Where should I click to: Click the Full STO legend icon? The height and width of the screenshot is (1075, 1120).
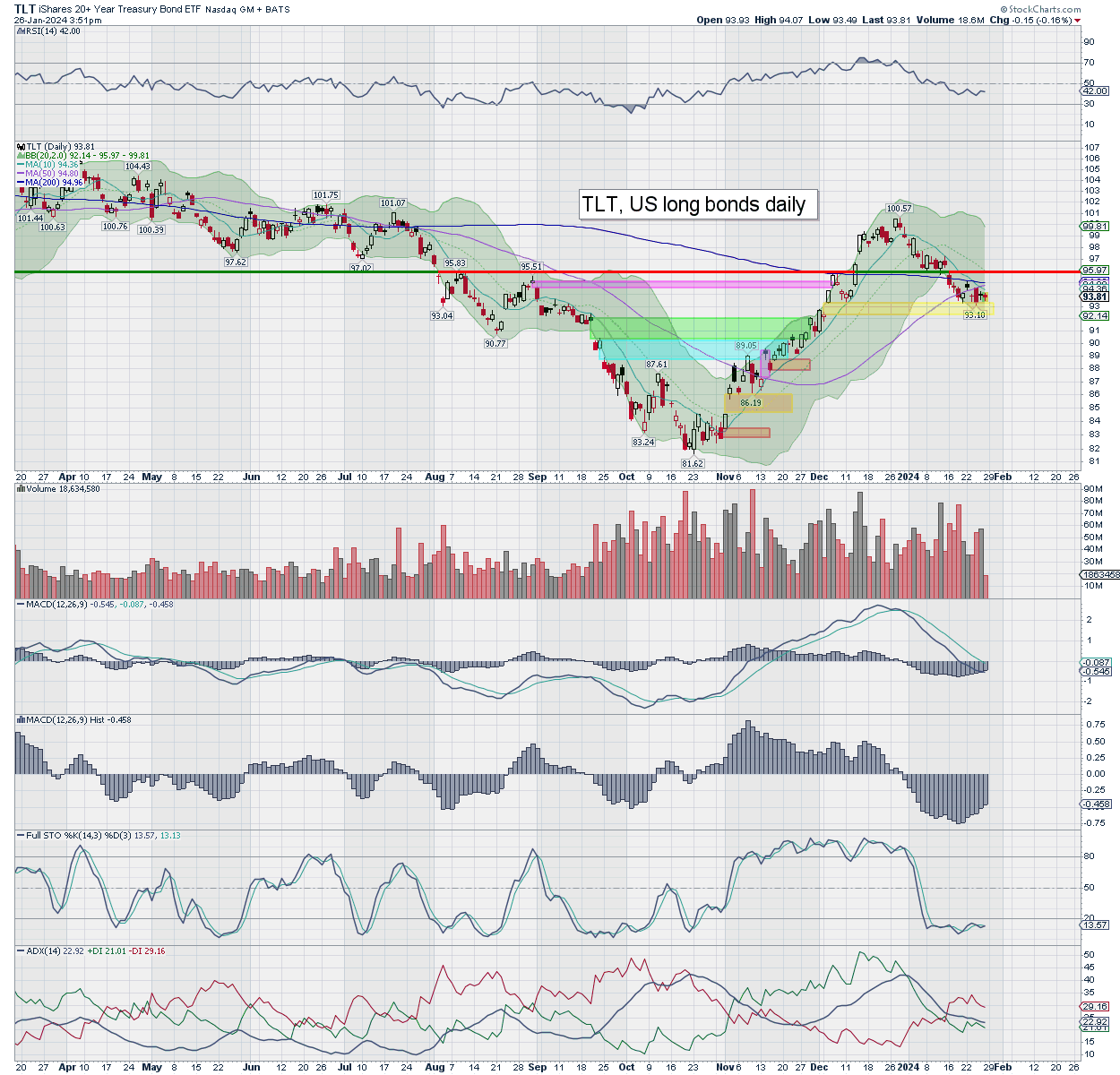21,835
